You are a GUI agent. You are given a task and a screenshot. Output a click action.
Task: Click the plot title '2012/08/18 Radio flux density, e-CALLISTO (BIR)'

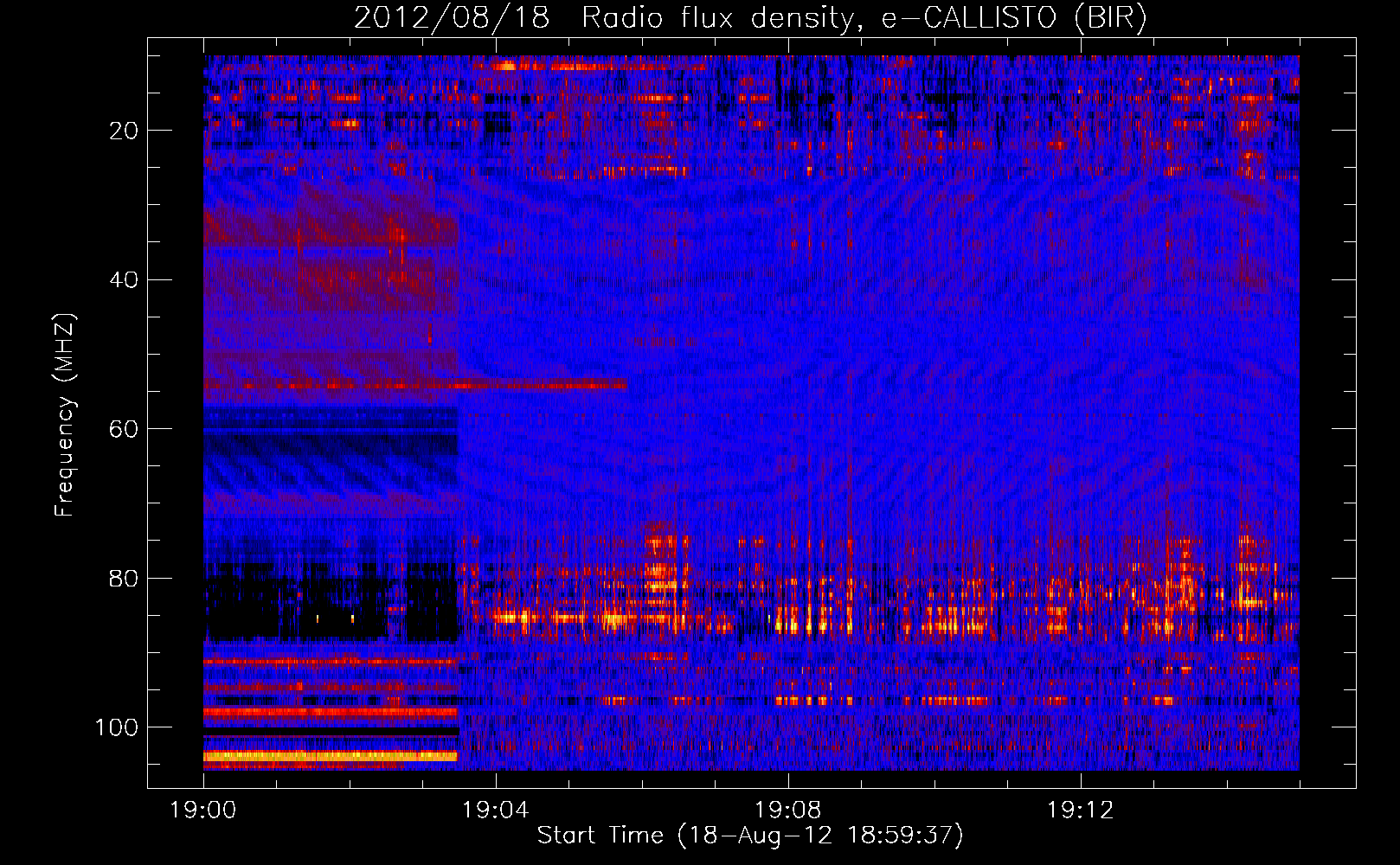pos(750,18)
